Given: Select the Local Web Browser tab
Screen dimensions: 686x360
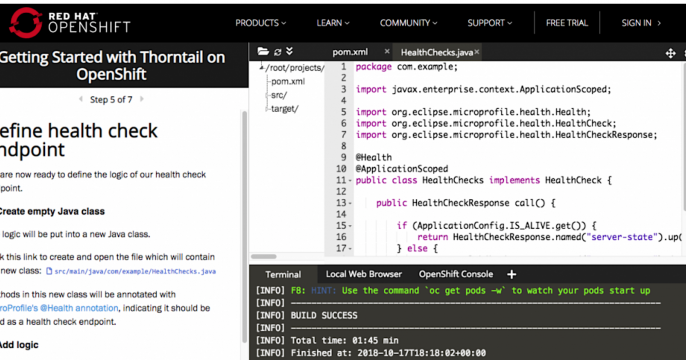Looking at the screenshot, I should 364,274.
